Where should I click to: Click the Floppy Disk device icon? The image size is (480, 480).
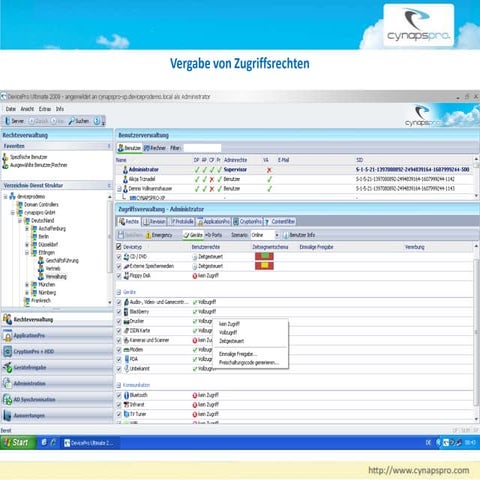coord(126,276)
